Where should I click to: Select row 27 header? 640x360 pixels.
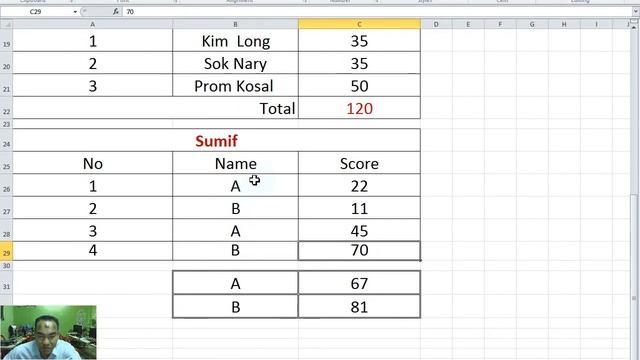pyautogui.click(x=7, y=208)
